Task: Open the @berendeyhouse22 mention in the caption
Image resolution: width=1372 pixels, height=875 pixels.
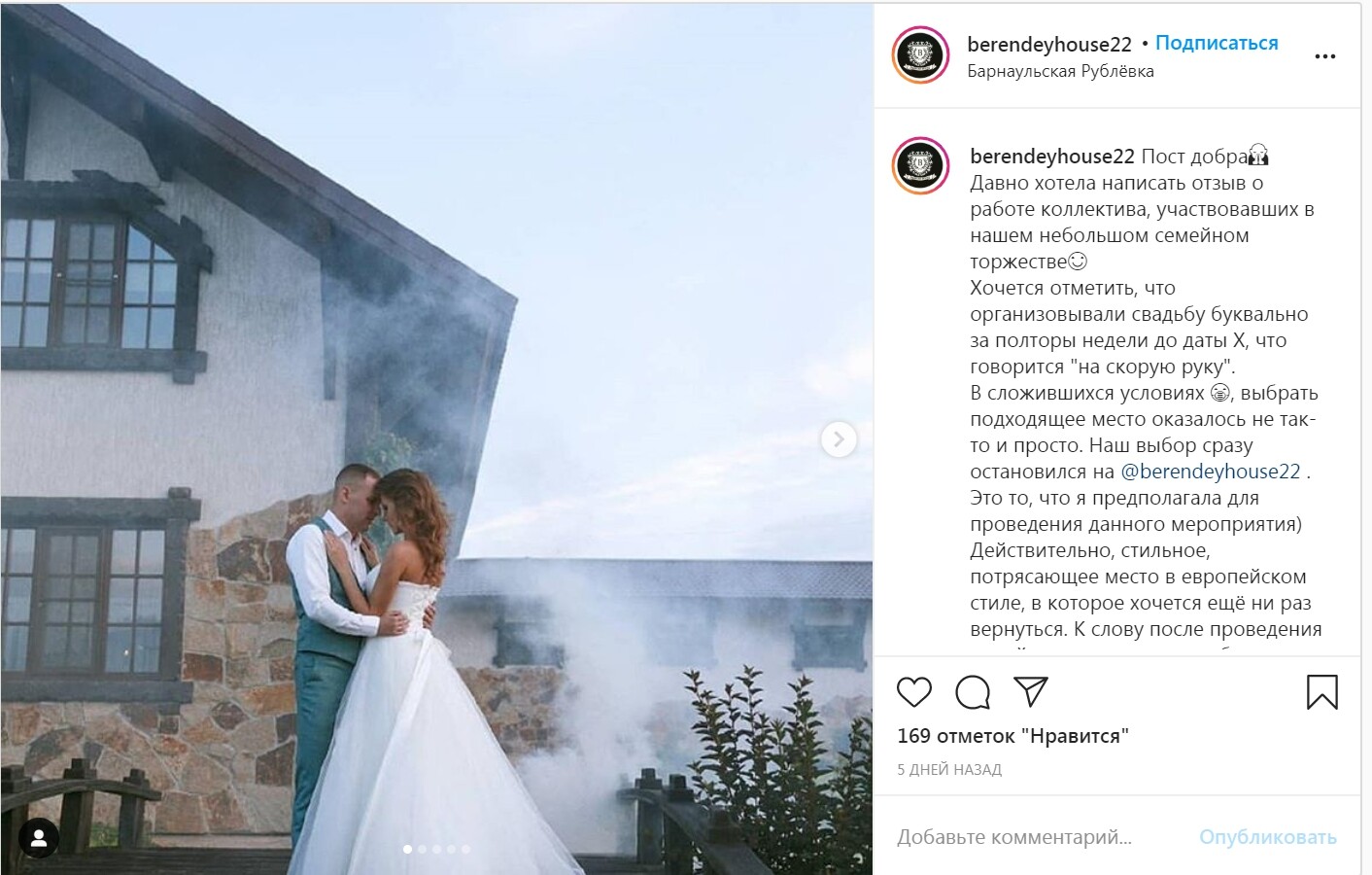Action: 1210,472
